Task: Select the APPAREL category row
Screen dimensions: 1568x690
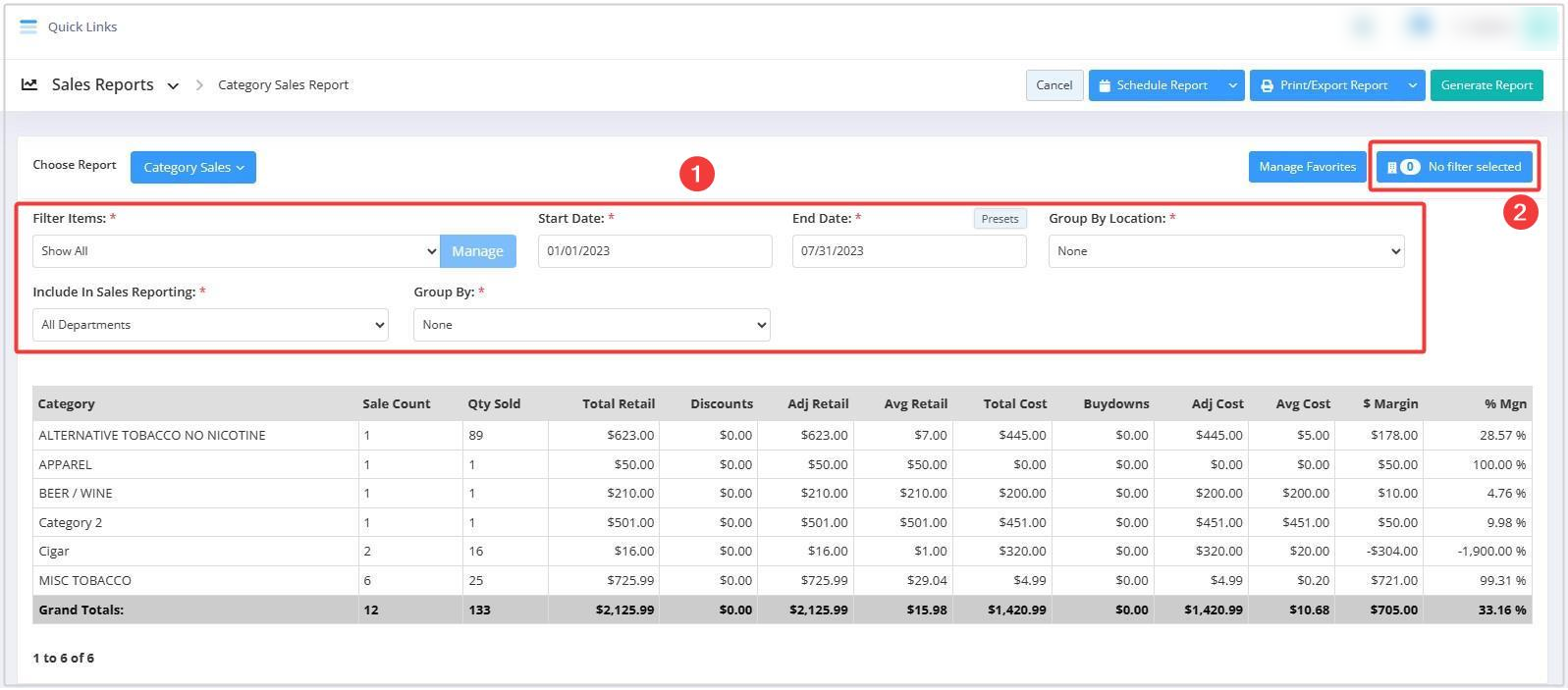Action: point(782,464)
